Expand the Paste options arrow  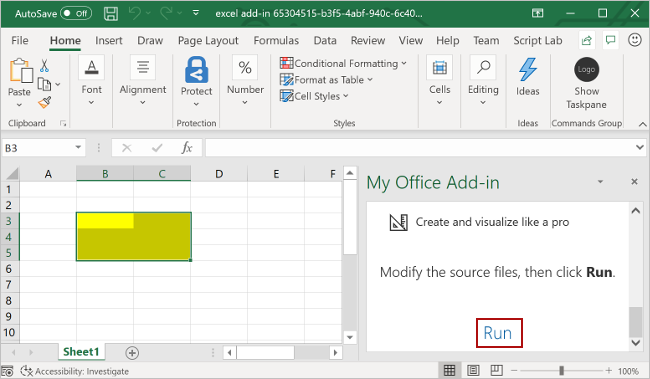coord(19,105)
